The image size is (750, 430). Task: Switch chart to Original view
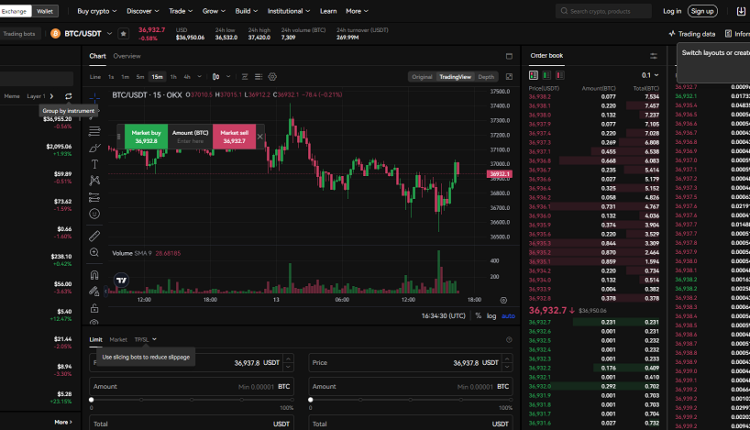(x=422, y=77)
